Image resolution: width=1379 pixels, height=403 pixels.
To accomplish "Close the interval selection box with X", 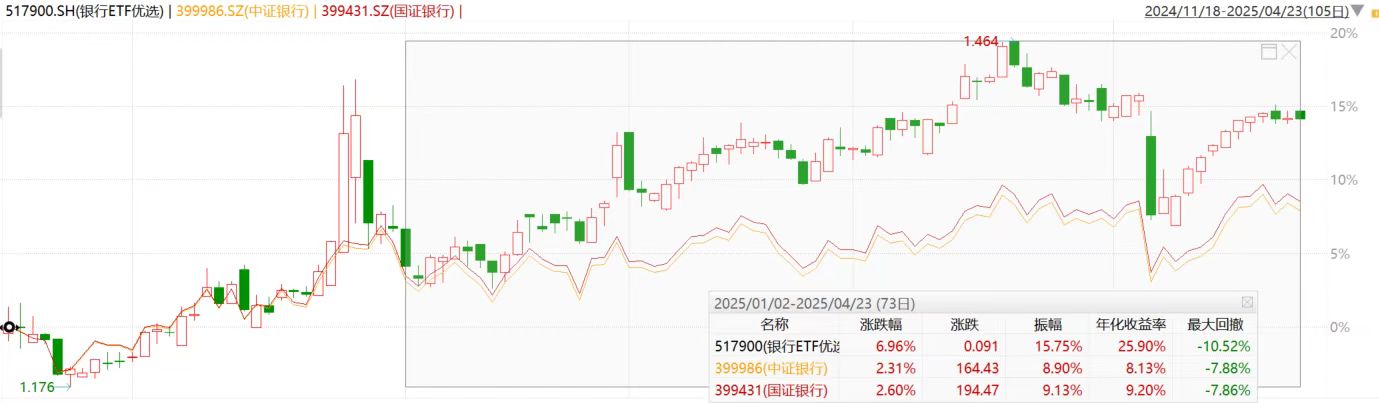I will pos(1290,52).
